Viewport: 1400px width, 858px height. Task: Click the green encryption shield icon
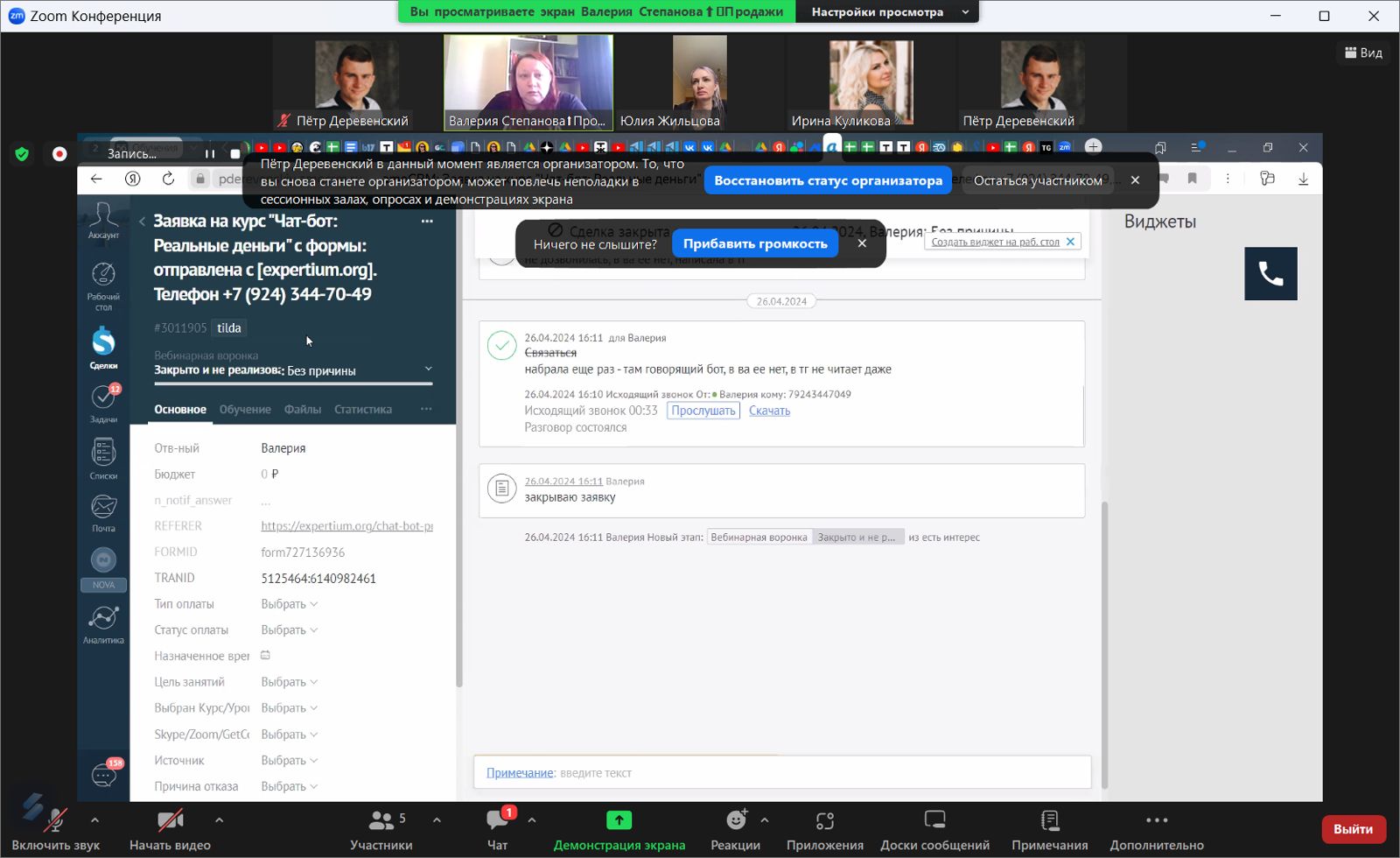[x=22, y=154]
